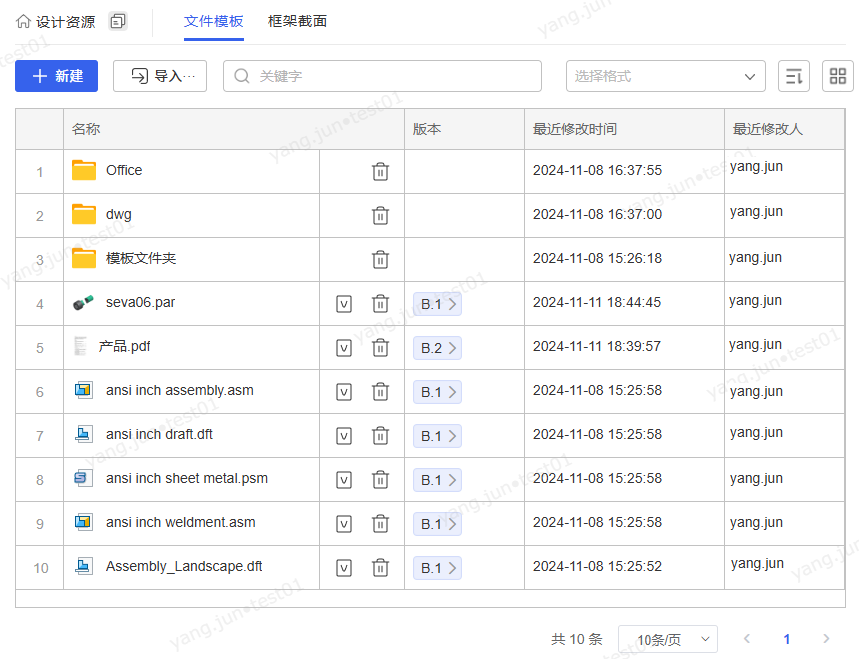This screenshot has width=859, height=659.
Task: Click timestamp 2024-11-11 18:44:45
Action: tap(597, 302)
